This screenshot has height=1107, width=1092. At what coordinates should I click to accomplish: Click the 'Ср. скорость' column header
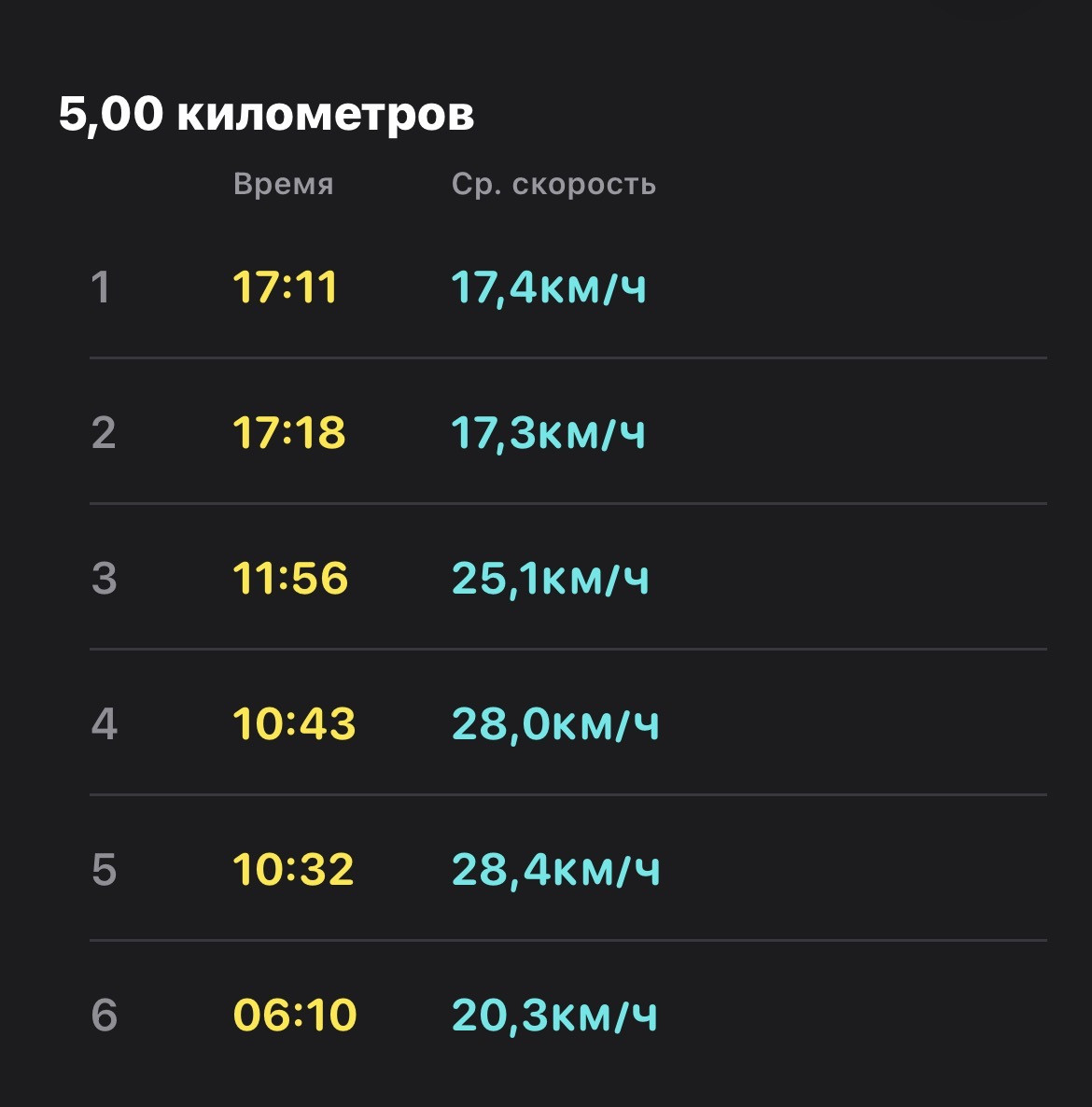point(554,184)
